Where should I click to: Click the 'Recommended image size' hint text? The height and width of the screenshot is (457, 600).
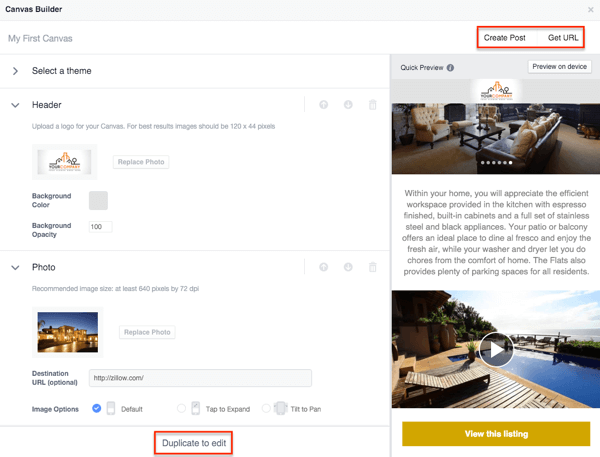[x=115, y=289]
